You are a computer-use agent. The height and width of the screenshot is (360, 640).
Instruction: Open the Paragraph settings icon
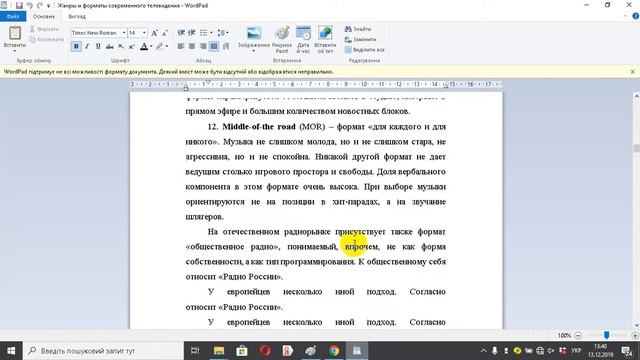[x=226, y=47]
